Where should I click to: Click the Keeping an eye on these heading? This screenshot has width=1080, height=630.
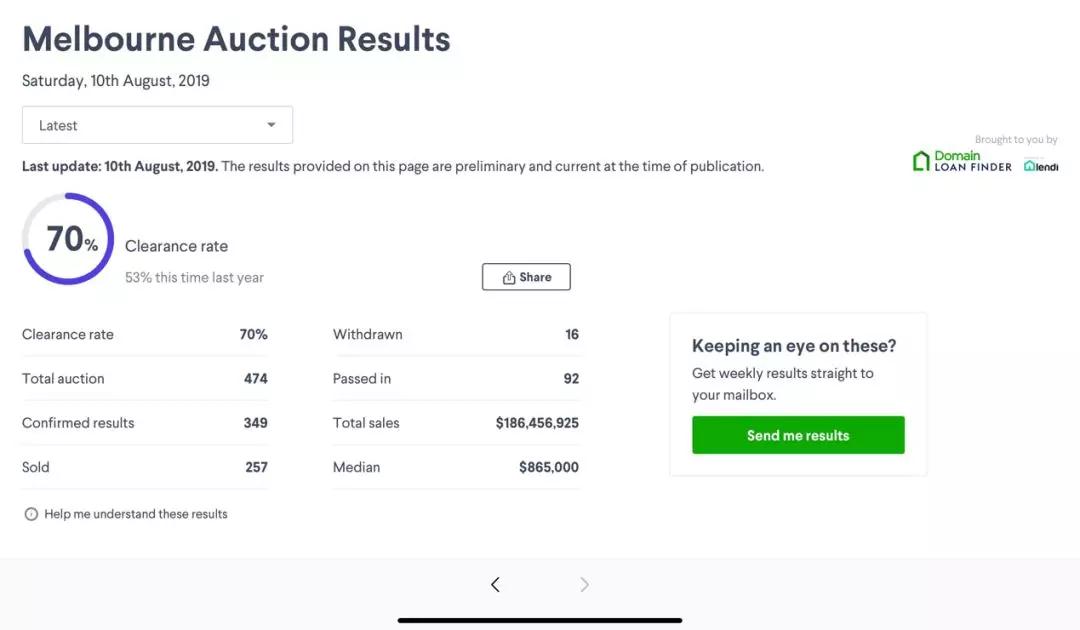(794, 346)
